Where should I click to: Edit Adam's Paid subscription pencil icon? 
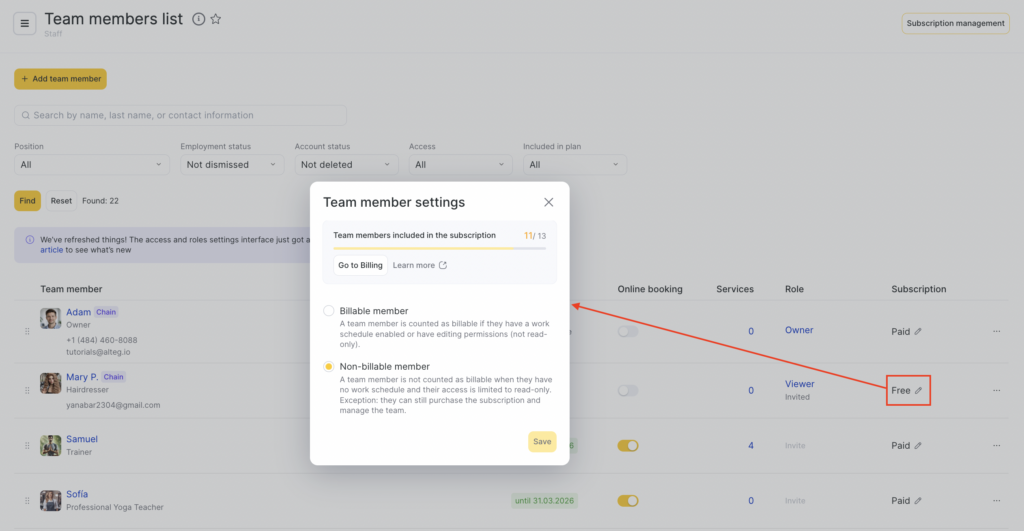[x=919, y=331]
